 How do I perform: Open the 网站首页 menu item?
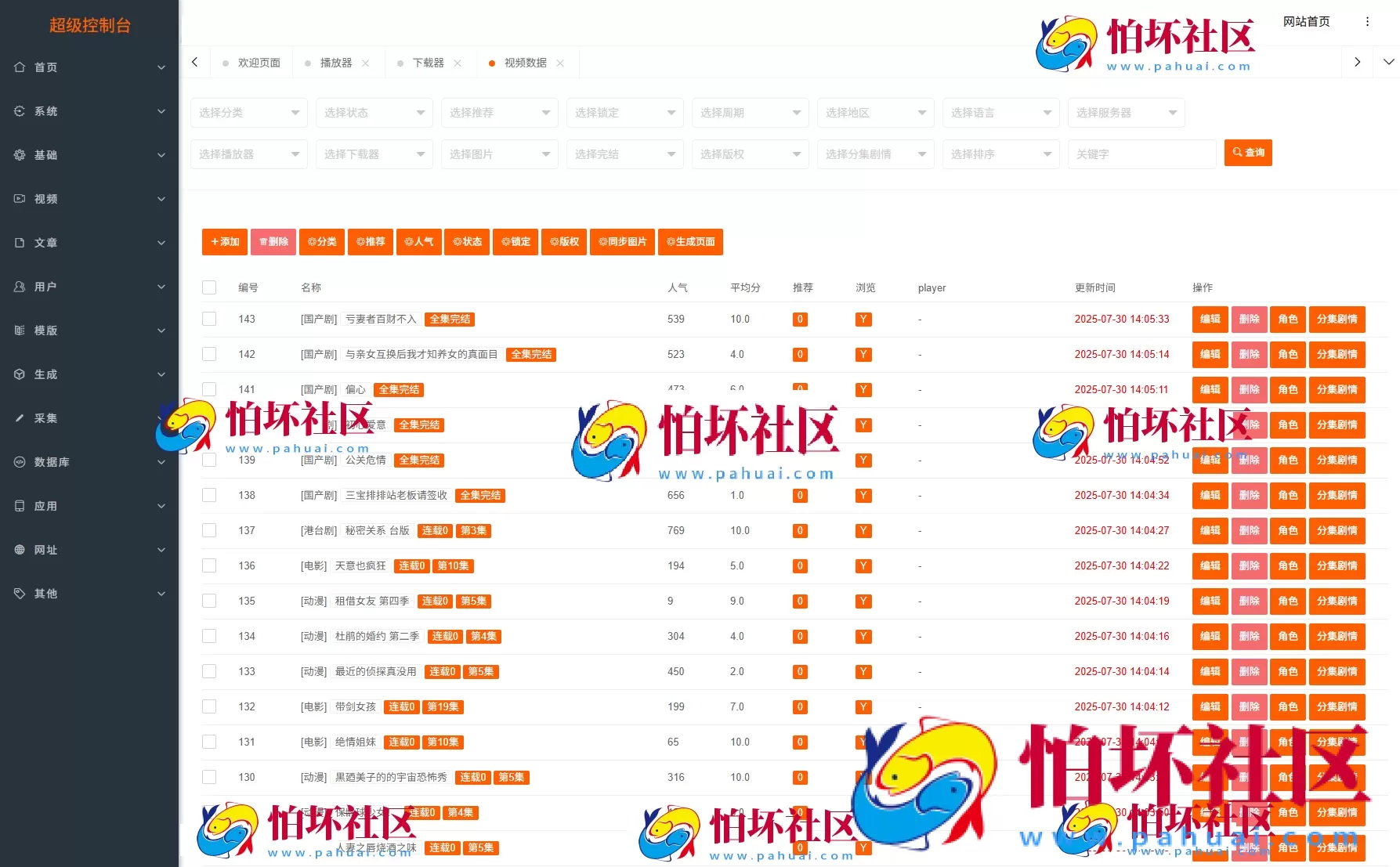[x=1305, y=22]
